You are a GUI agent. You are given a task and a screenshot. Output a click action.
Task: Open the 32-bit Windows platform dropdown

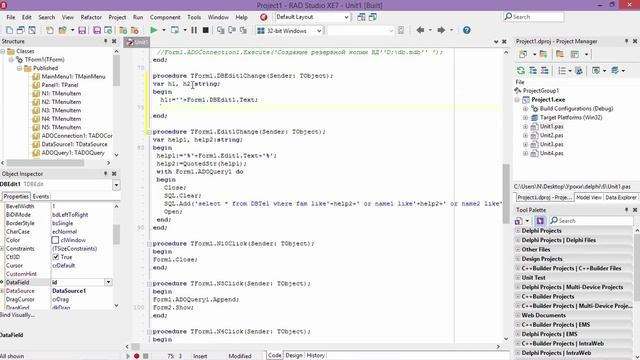point(319,31)
